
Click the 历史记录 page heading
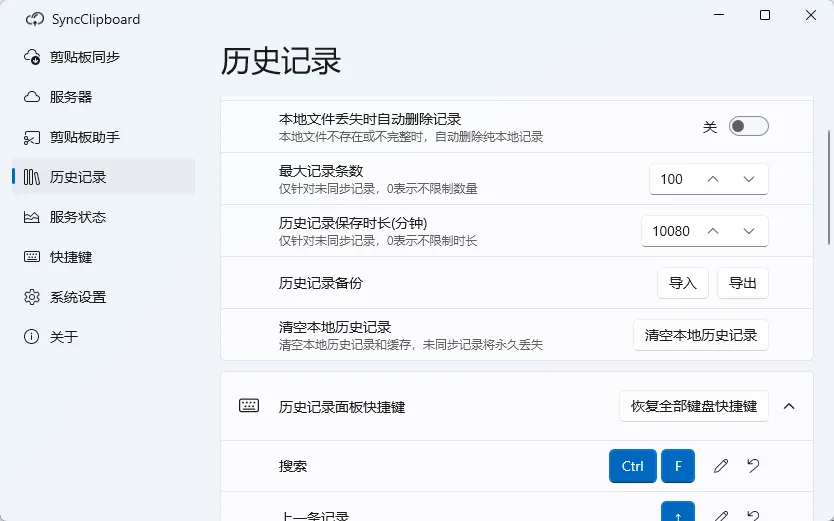click(280, 61)
